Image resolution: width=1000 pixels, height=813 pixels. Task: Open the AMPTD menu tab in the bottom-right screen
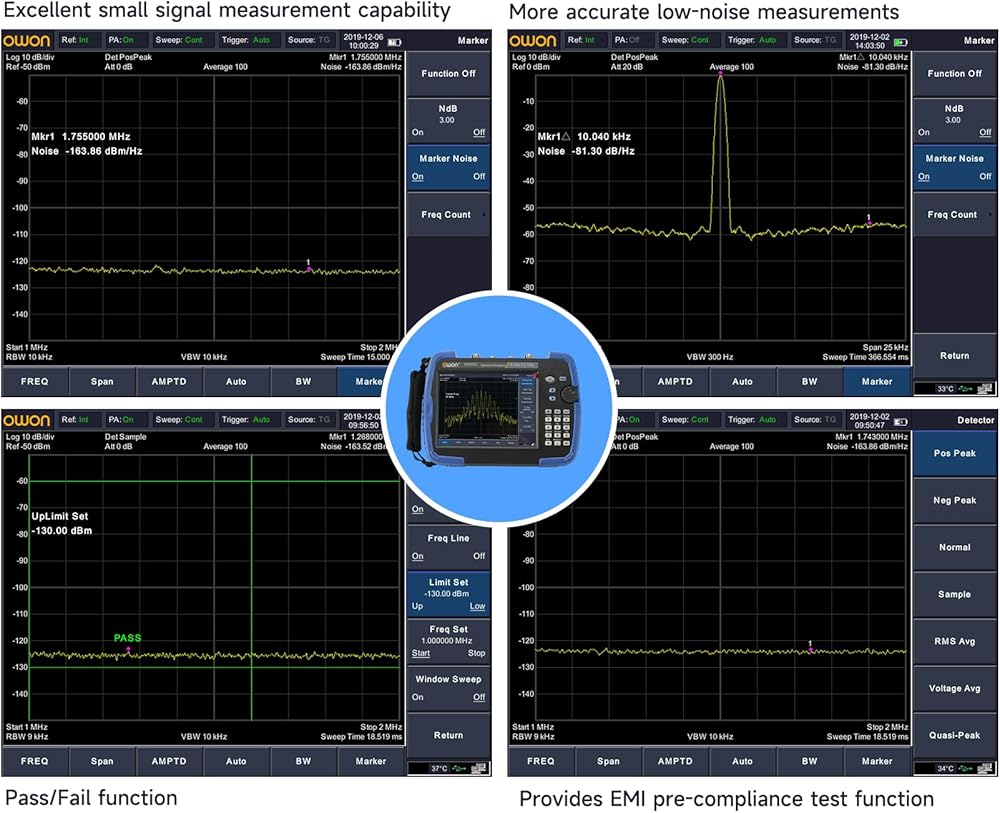pos(675,761)
